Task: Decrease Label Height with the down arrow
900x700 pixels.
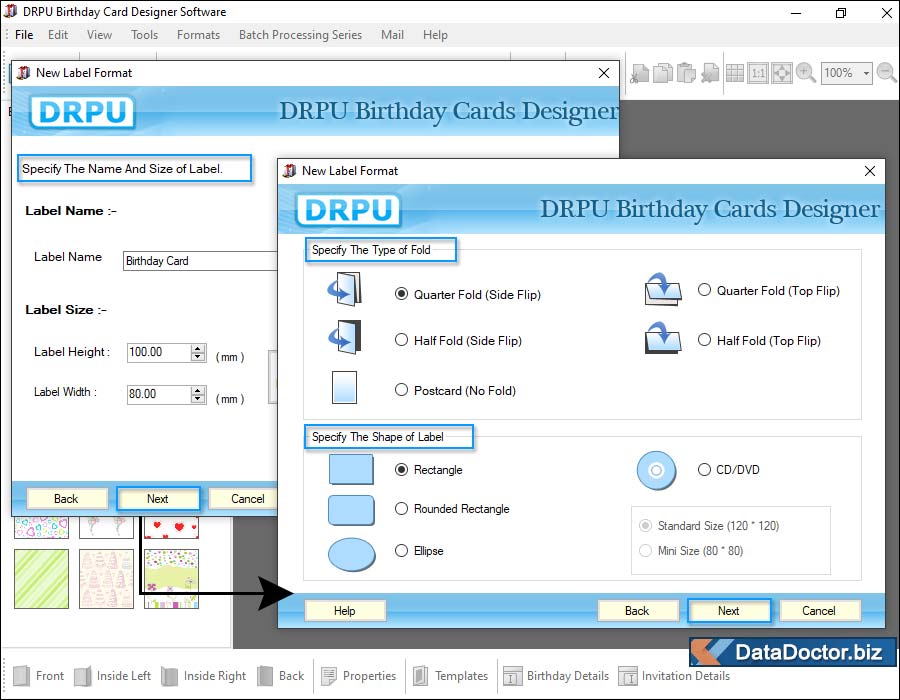Action: [x=198, y=357]
